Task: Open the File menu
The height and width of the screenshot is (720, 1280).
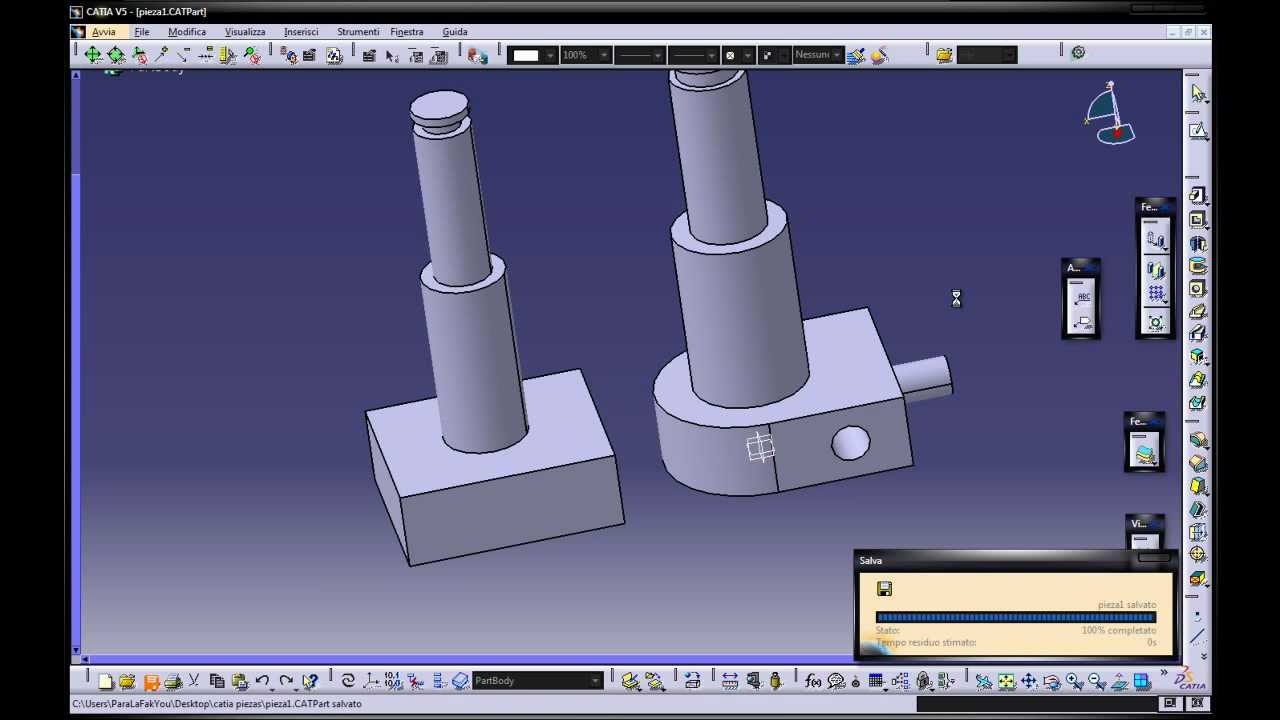Action: click(142, 32)
